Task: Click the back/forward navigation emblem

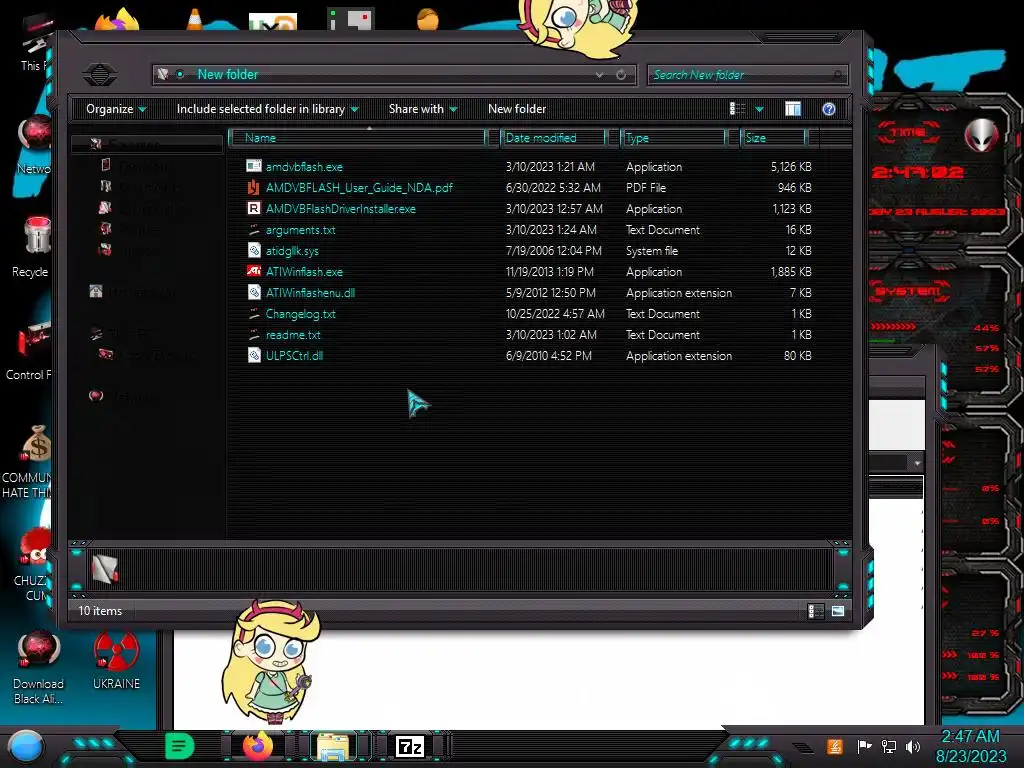Action: point(100,74)
